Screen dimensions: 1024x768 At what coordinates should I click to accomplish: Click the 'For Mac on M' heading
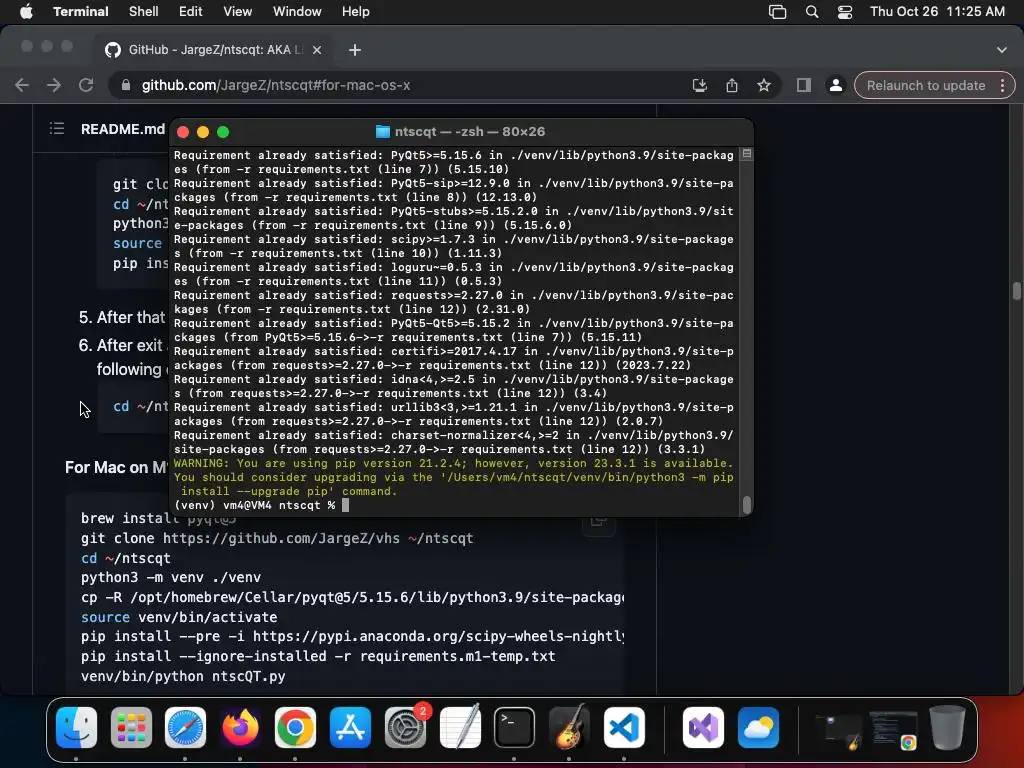point(116,468)
